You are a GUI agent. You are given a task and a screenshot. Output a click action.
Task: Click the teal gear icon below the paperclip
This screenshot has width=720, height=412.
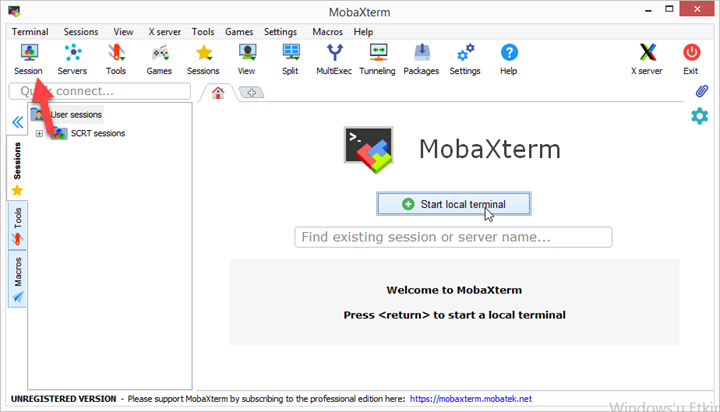[699, 116]
